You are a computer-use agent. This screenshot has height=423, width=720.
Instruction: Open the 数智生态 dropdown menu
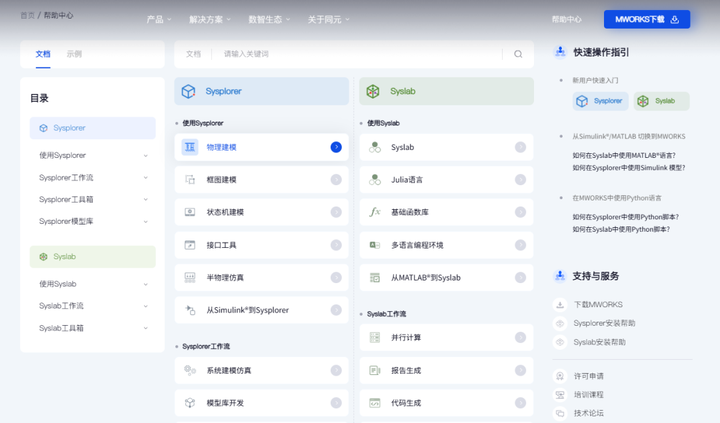[269, 19]
